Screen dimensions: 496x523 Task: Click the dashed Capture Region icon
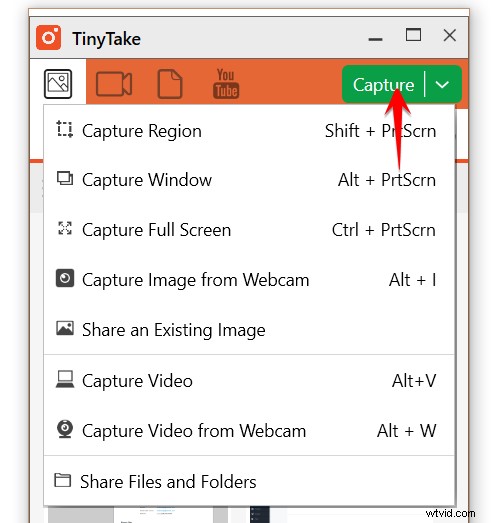point(64,129)
